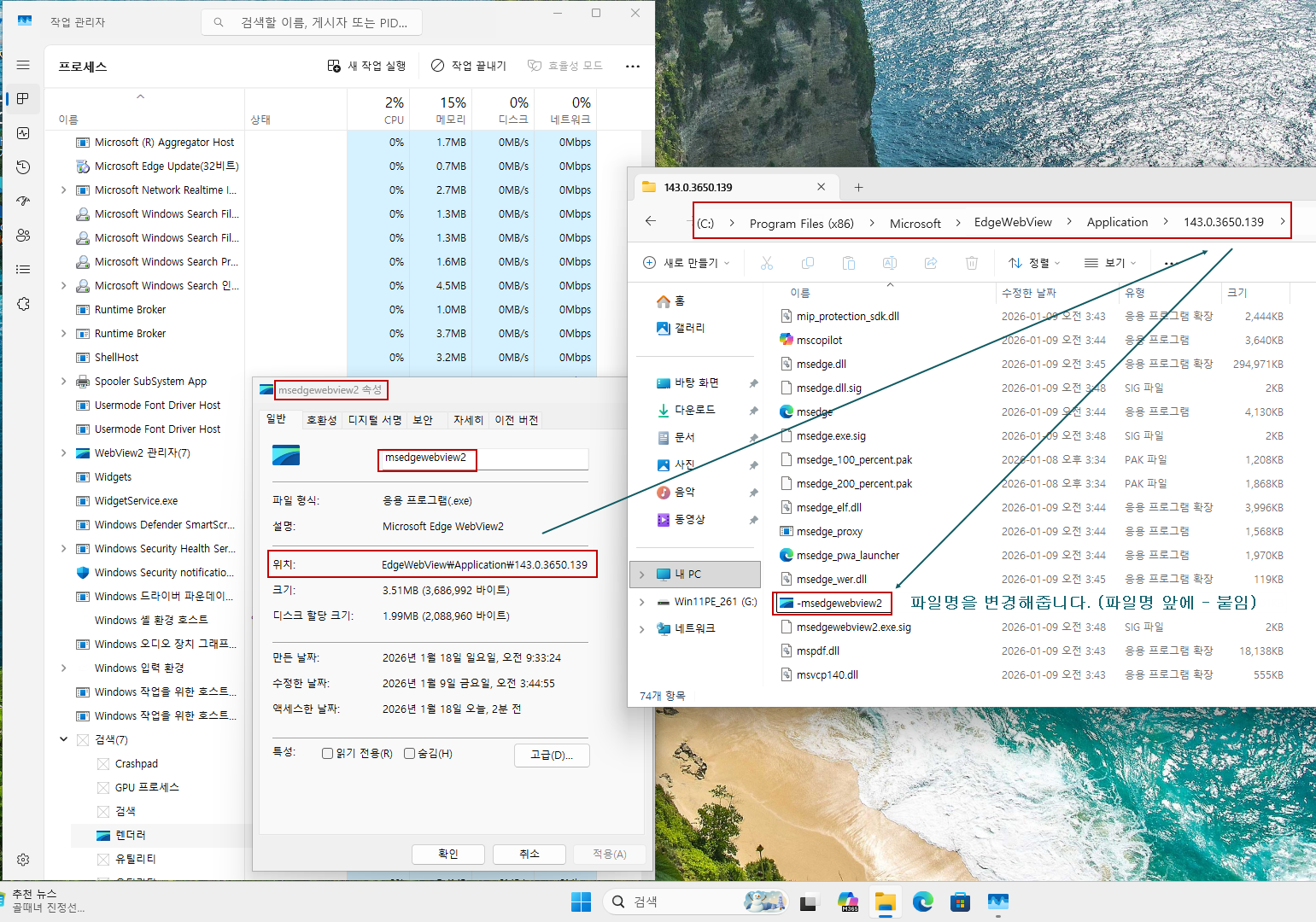Select Processes page icon in Task Manager sidebar

[x=23, y=99]
